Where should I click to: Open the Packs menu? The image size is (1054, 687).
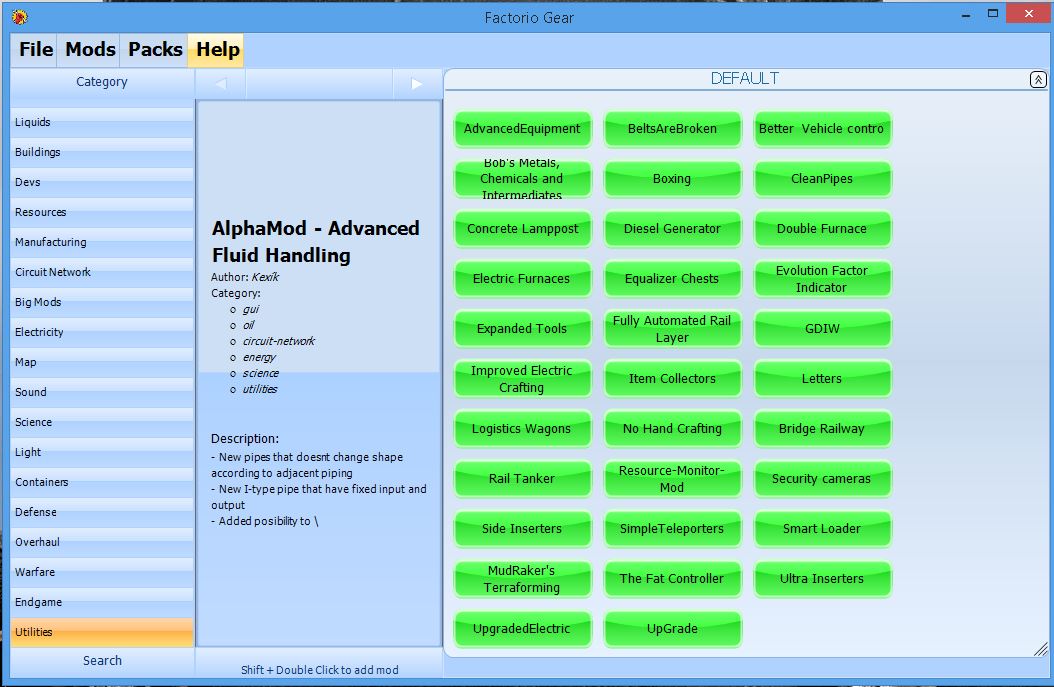click(x=155, y=50)
